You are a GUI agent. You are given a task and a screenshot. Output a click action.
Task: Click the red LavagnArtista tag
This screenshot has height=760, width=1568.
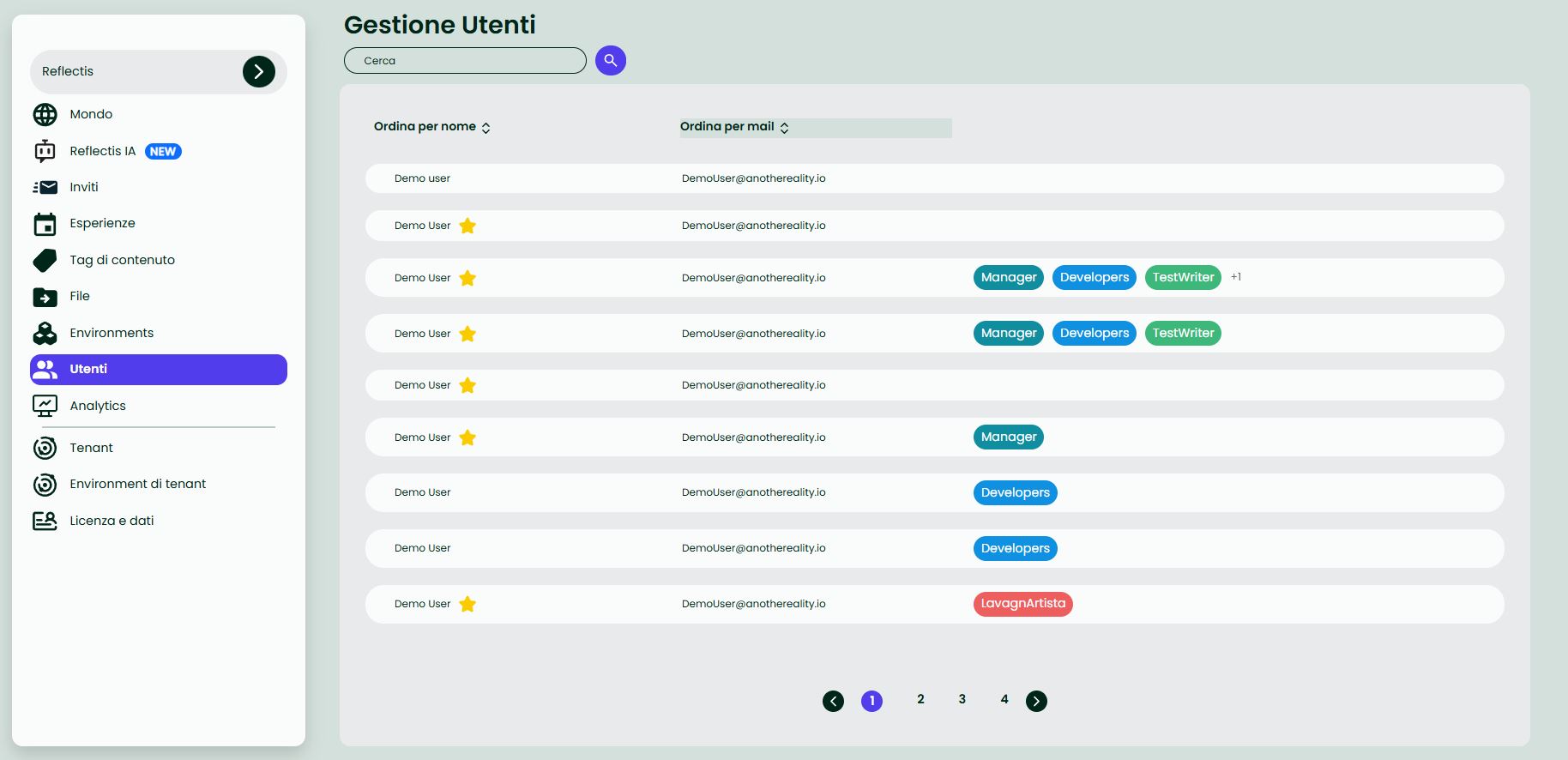coord(1022,604)
